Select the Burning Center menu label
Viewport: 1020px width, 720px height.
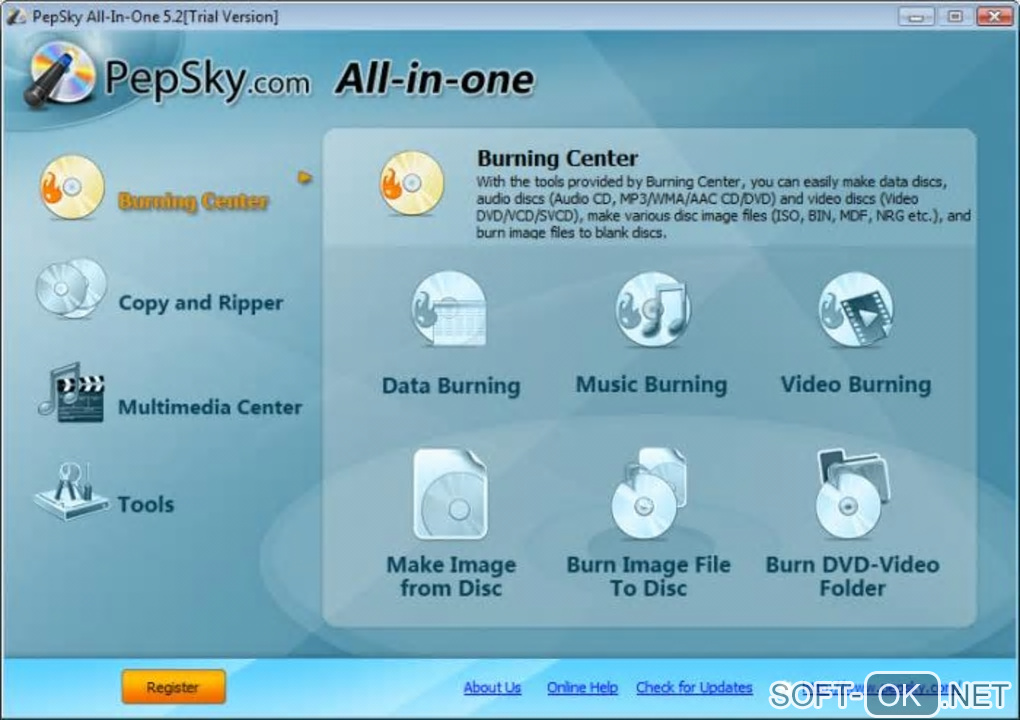coord(193,201)
